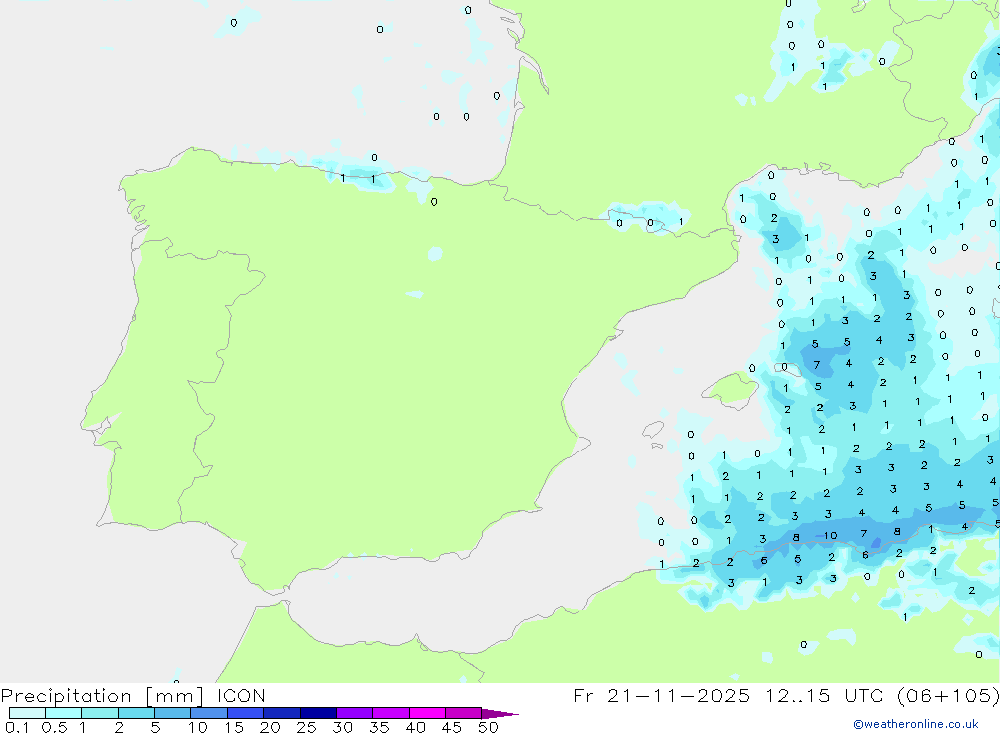The image size is (1000, 733).
Task: Click the '10' precipitation value on the map
Action: coord(830,536)
